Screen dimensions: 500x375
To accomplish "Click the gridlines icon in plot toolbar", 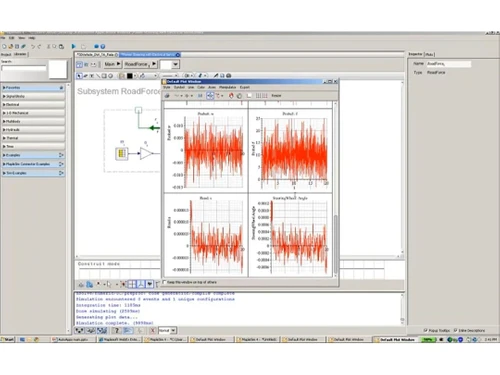I will [258, 96].
